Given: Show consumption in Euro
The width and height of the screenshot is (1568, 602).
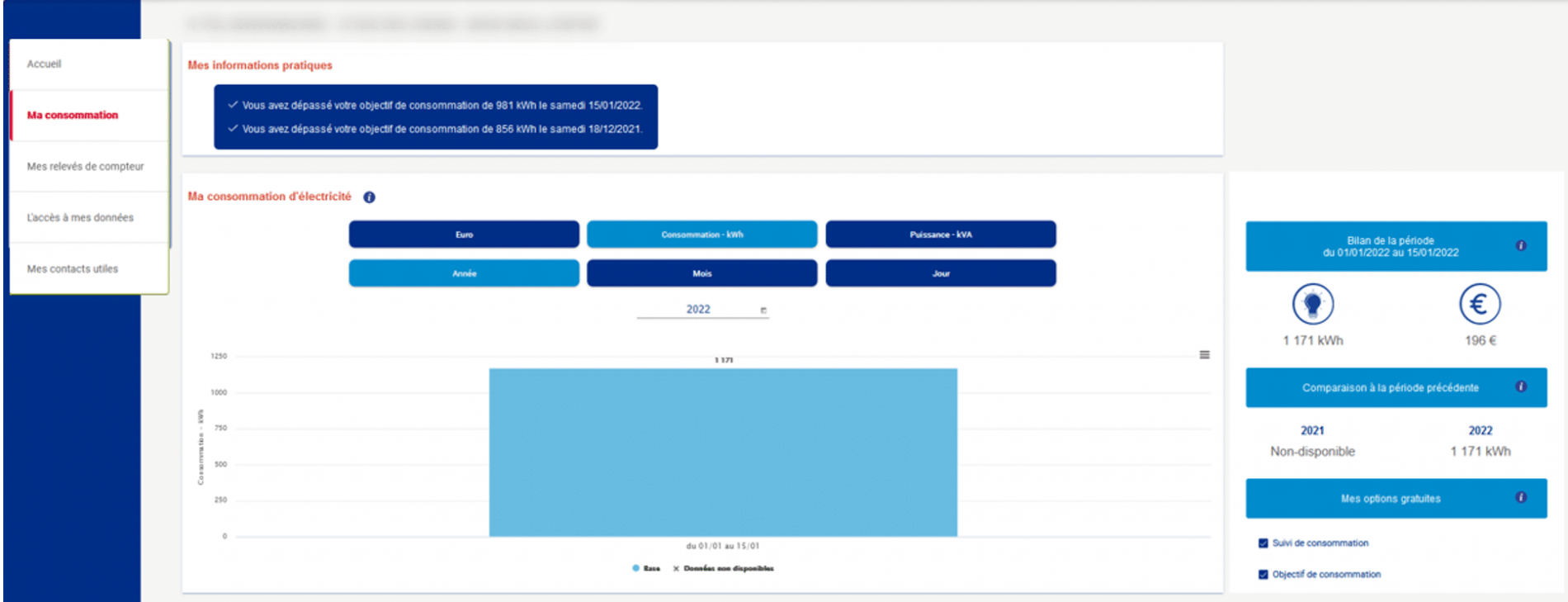Looking at the screenshot, I should 464,235.
